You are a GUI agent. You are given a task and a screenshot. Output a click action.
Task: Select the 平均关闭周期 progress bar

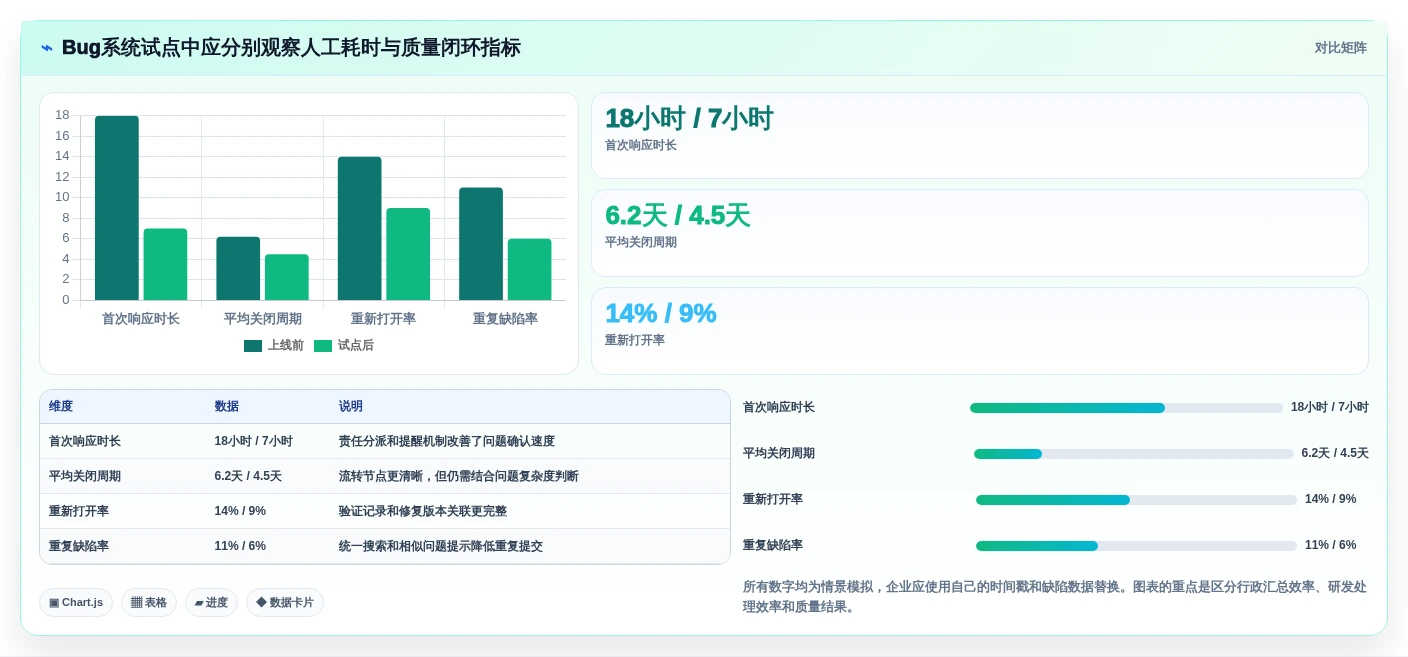[1134, 454]
